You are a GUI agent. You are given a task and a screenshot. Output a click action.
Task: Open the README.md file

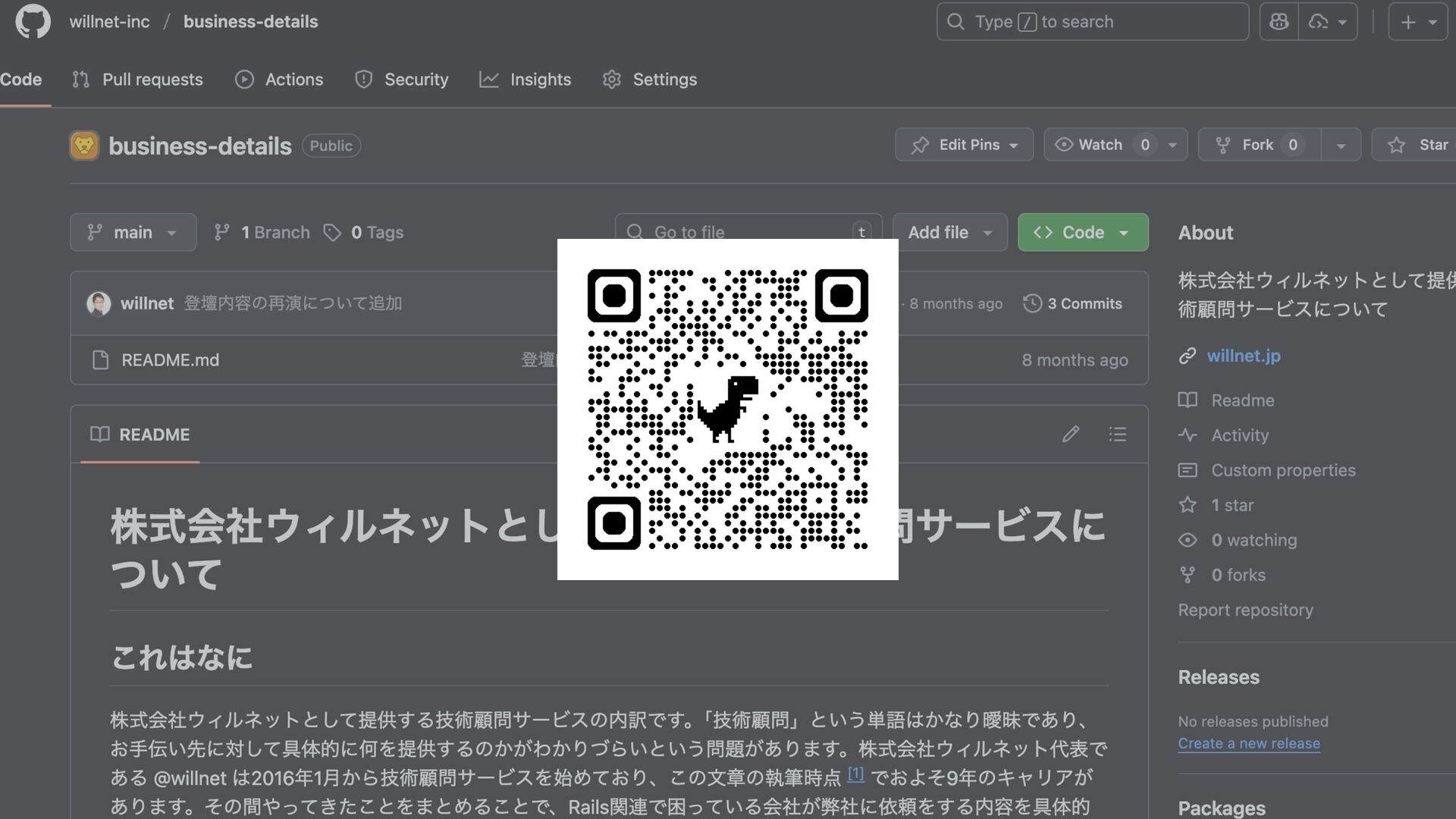pyautogui.click(x=171, y=360)
